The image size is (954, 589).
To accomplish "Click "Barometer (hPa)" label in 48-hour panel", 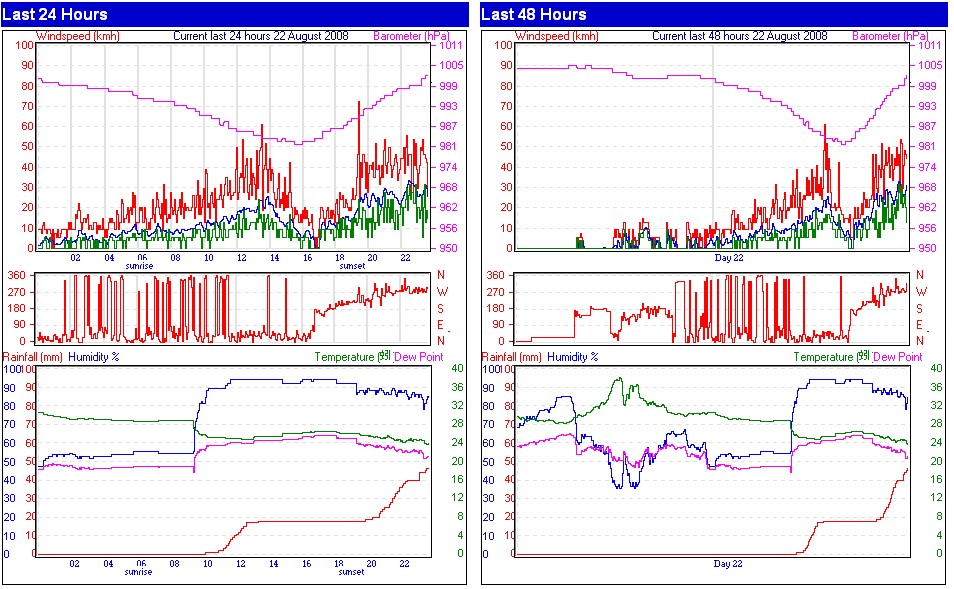I will [890, 36].
